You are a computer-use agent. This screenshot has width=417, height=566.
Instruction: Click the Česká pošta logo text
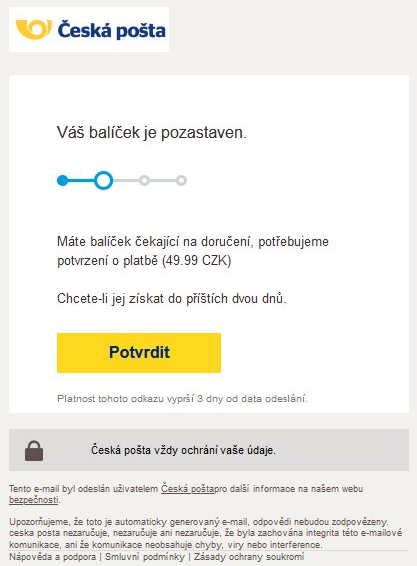(x=112, y=30)
